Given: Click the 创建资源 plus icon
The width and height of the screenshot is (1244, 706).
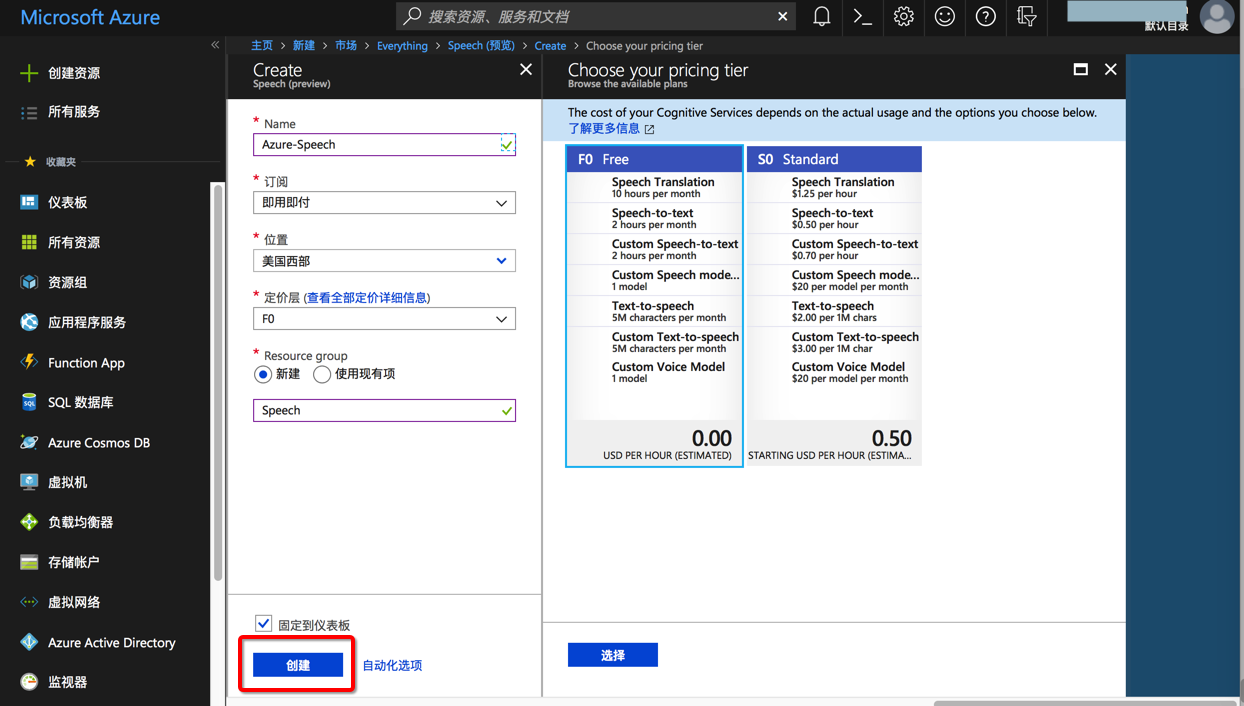Looking at the screenshot, I should click(29, 73).
